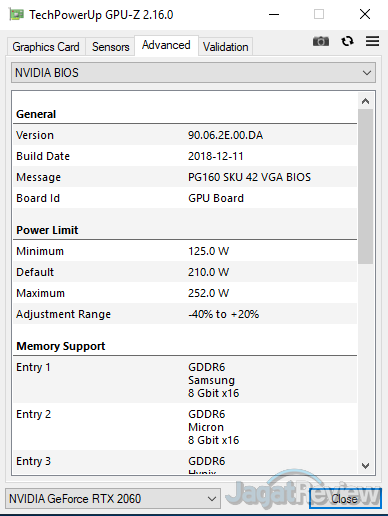Click the GPU-Z app icon in title bar
The height and width of the screenshot is (516, 388).
16,15
